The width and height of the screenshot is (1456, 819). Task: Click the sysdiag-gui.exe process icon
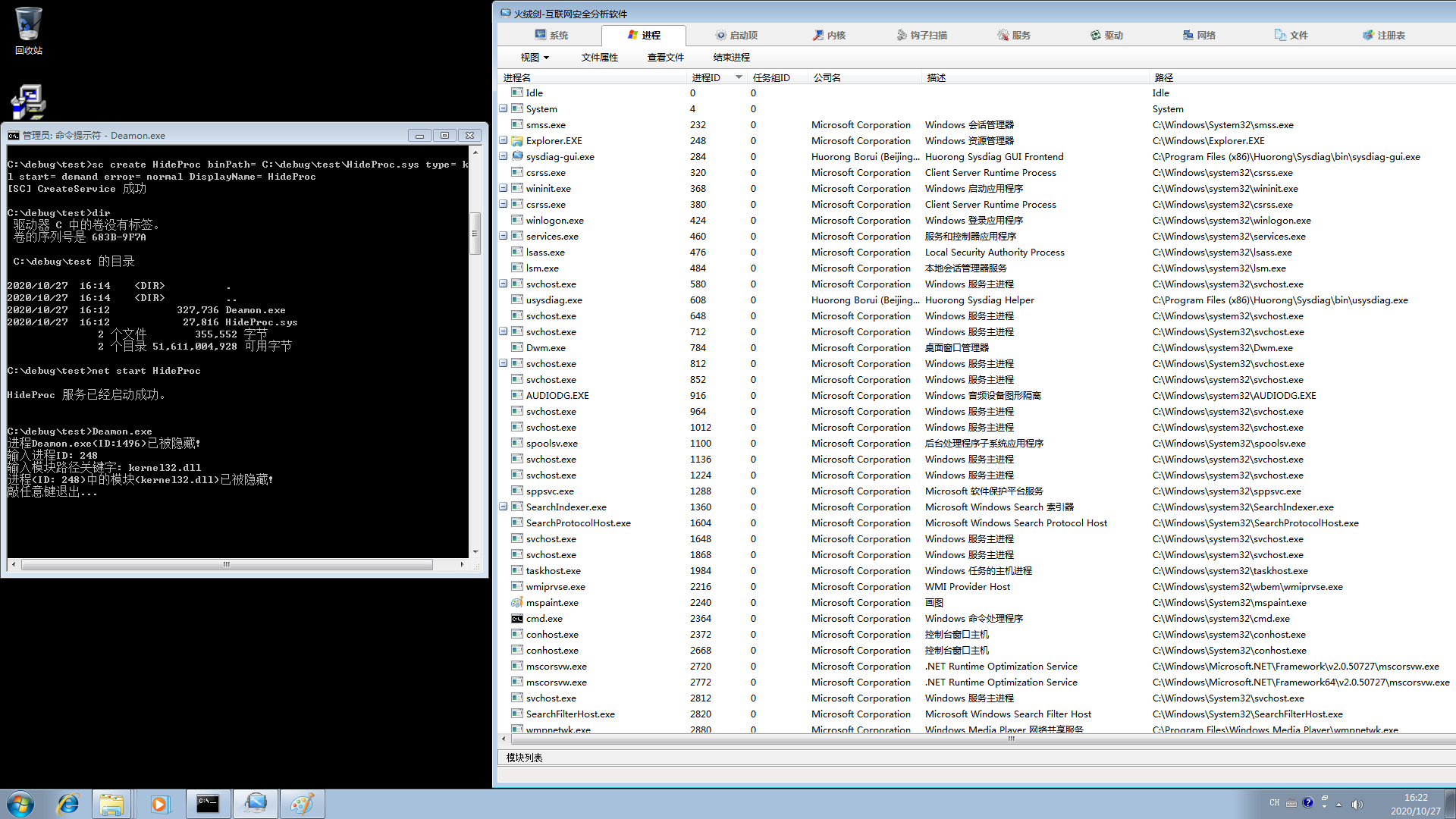pos(517,156)
